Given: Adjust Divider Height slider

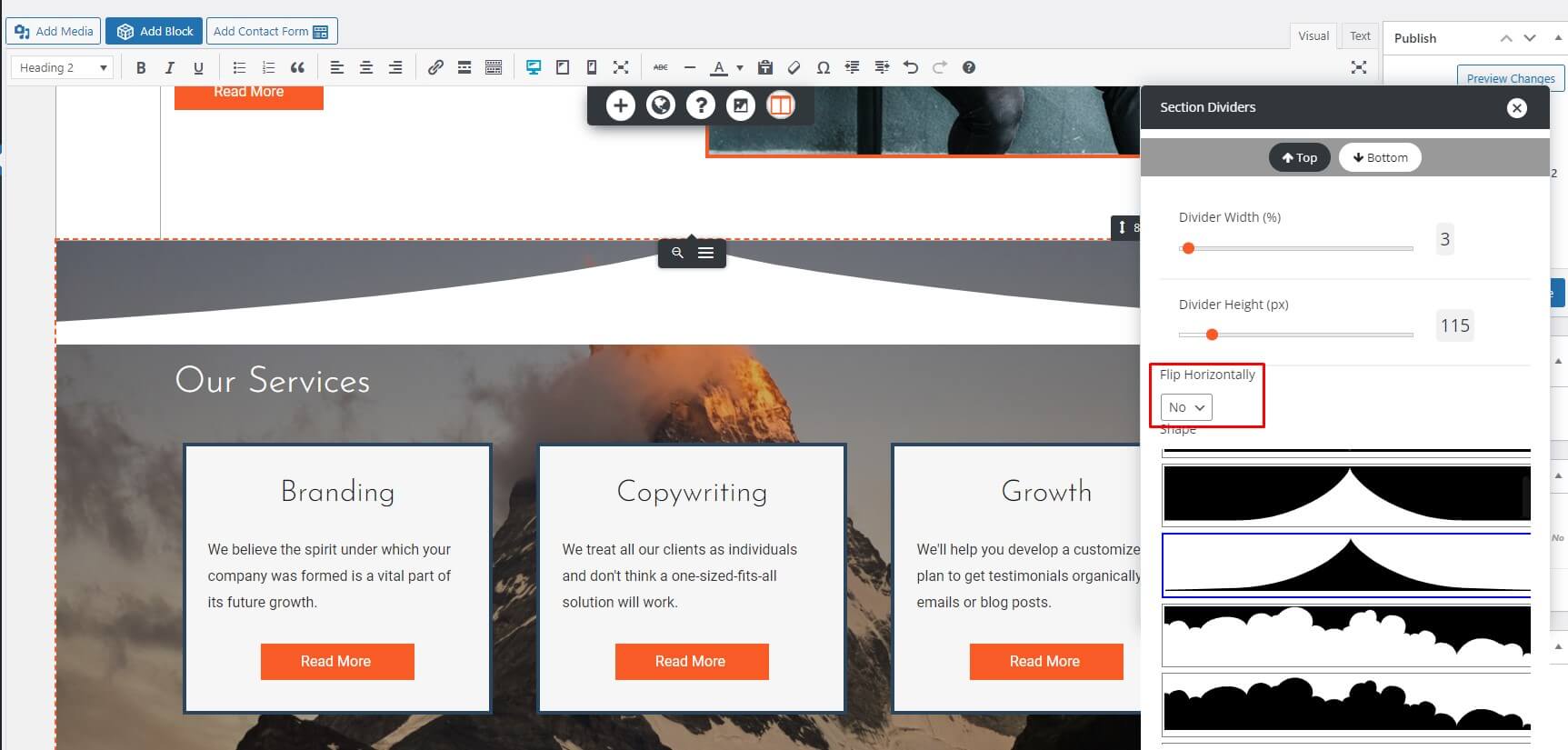Looking at the screenshot, I should click(x=1296, y=335).
